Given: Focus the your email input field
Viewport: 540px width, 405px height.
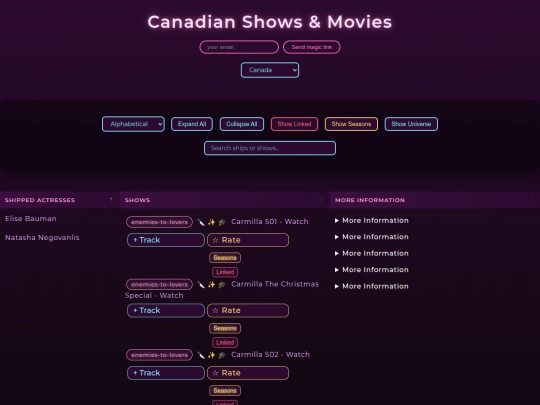Looking at the screenshot, I should [x=239, y=47].
